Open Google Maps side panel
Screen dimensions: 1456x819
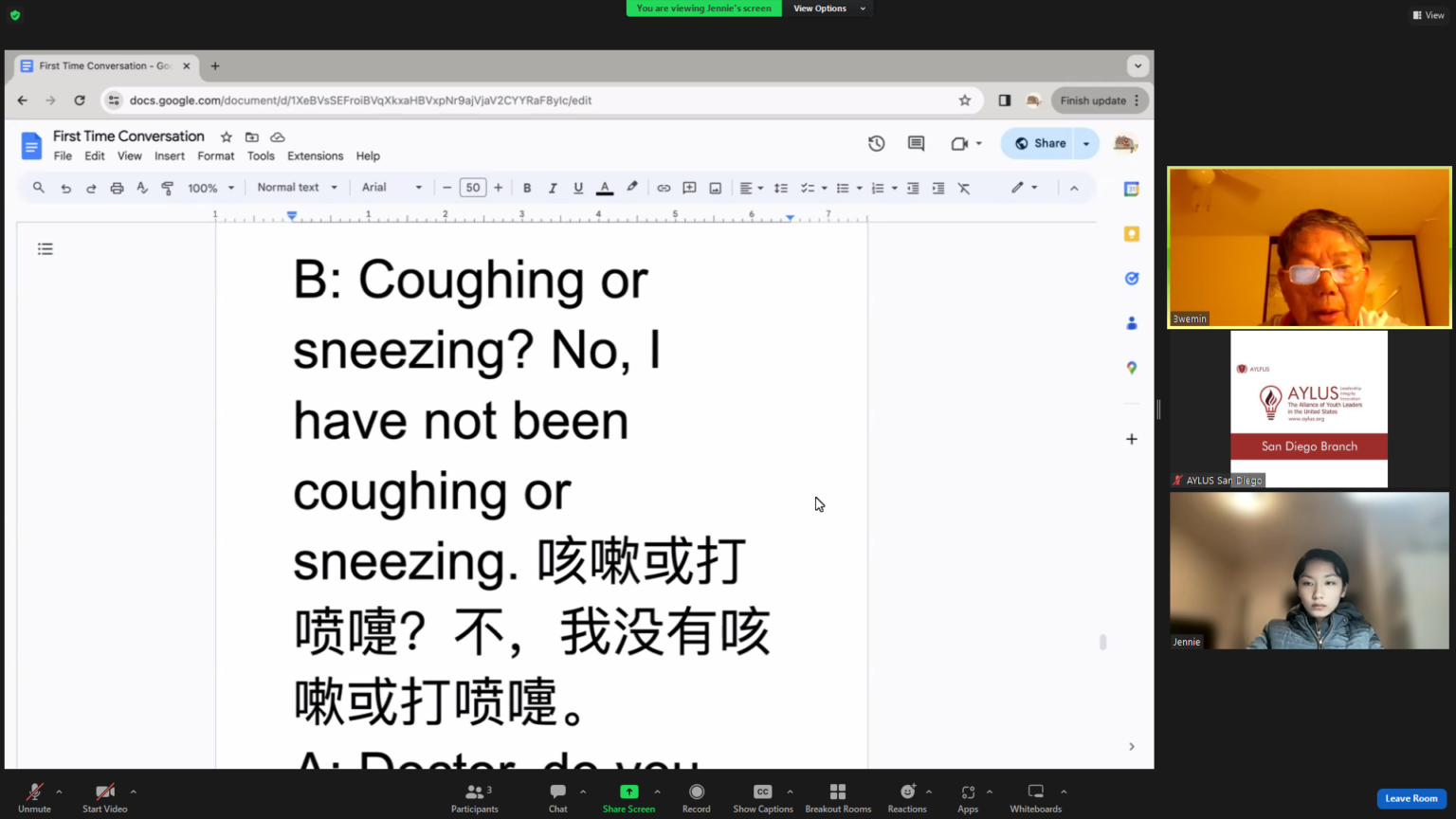pyautogui.click(x=1131, y=368)
